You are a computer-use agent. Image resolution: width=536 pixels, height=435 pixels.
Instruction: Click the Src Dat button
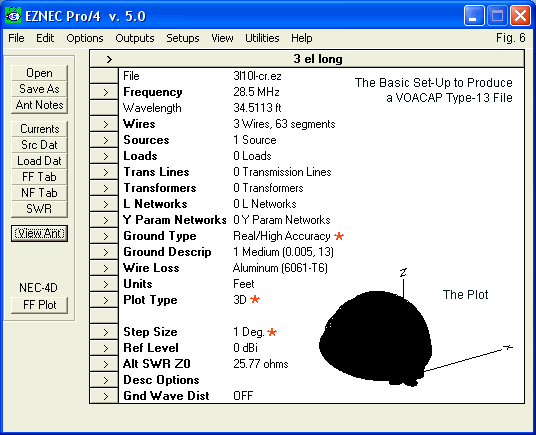39,145
